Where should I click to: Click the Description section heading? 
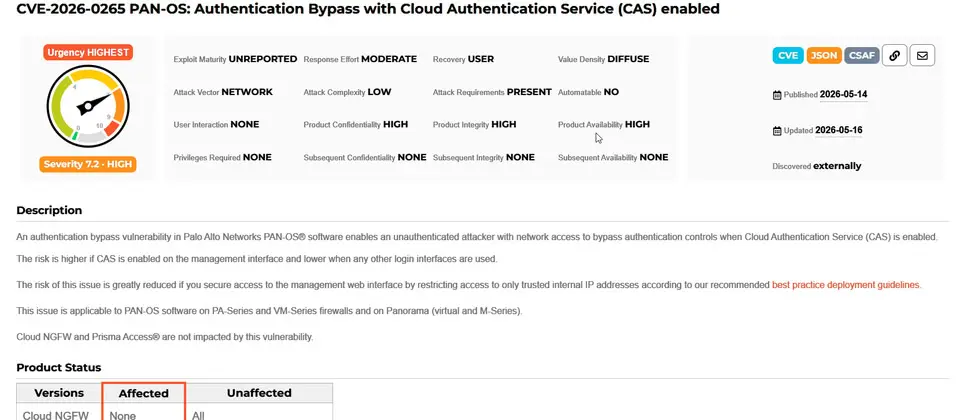(49, 210)
